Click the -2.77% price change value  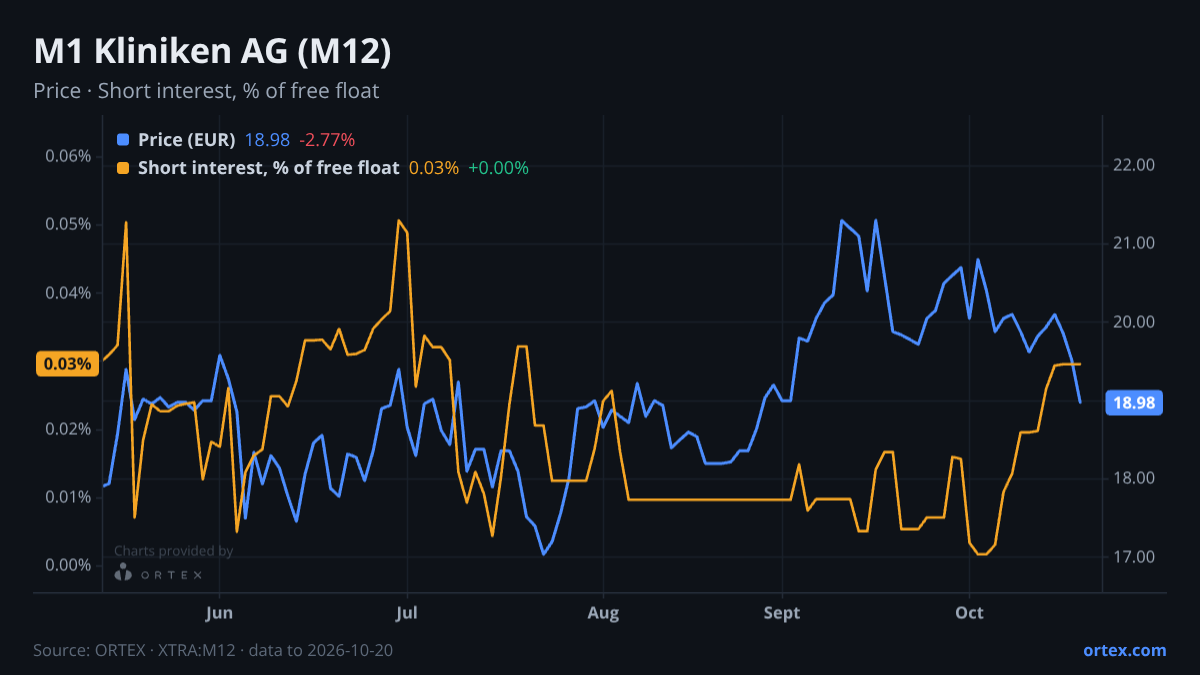coord(327,140)
